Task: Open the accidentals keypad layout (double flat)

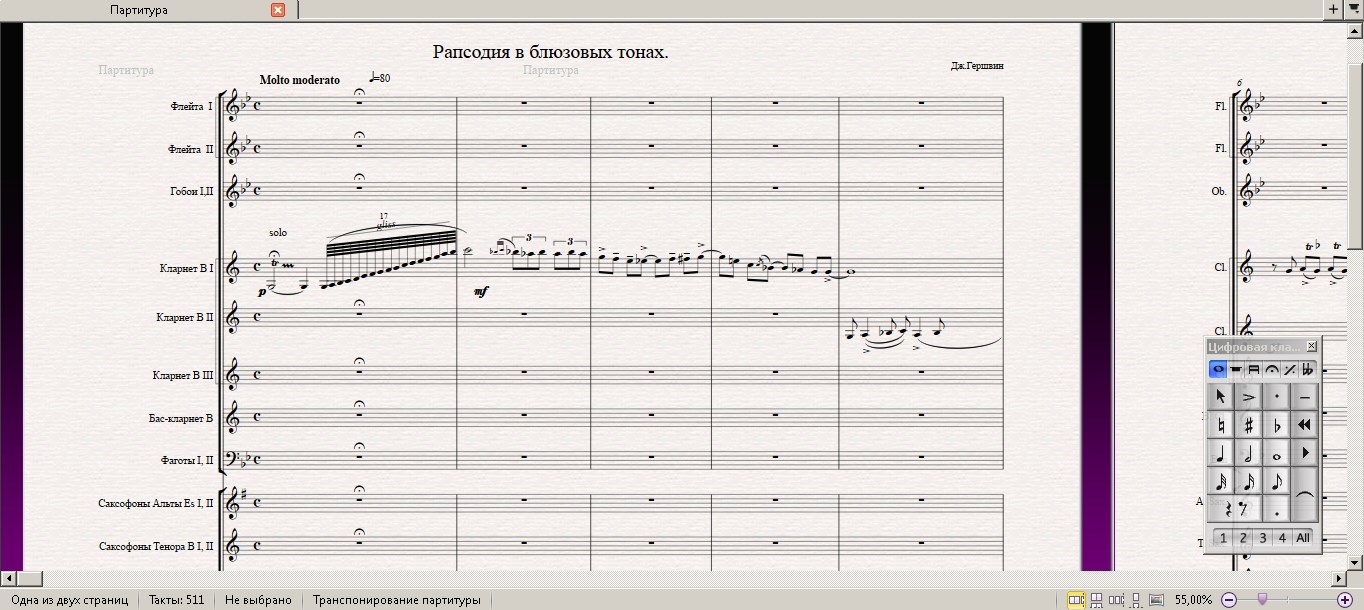Action: click(1307, 369)
